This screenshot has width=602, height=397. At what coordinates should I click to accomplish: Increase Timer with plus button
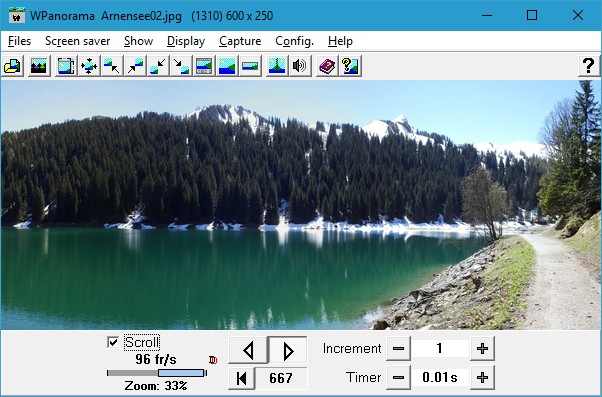[482, 377]
